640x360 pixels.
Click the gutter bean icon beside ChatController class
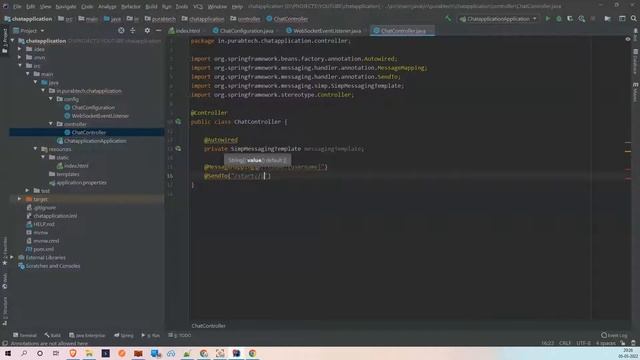pyautogui.click(x=178, y=122)
